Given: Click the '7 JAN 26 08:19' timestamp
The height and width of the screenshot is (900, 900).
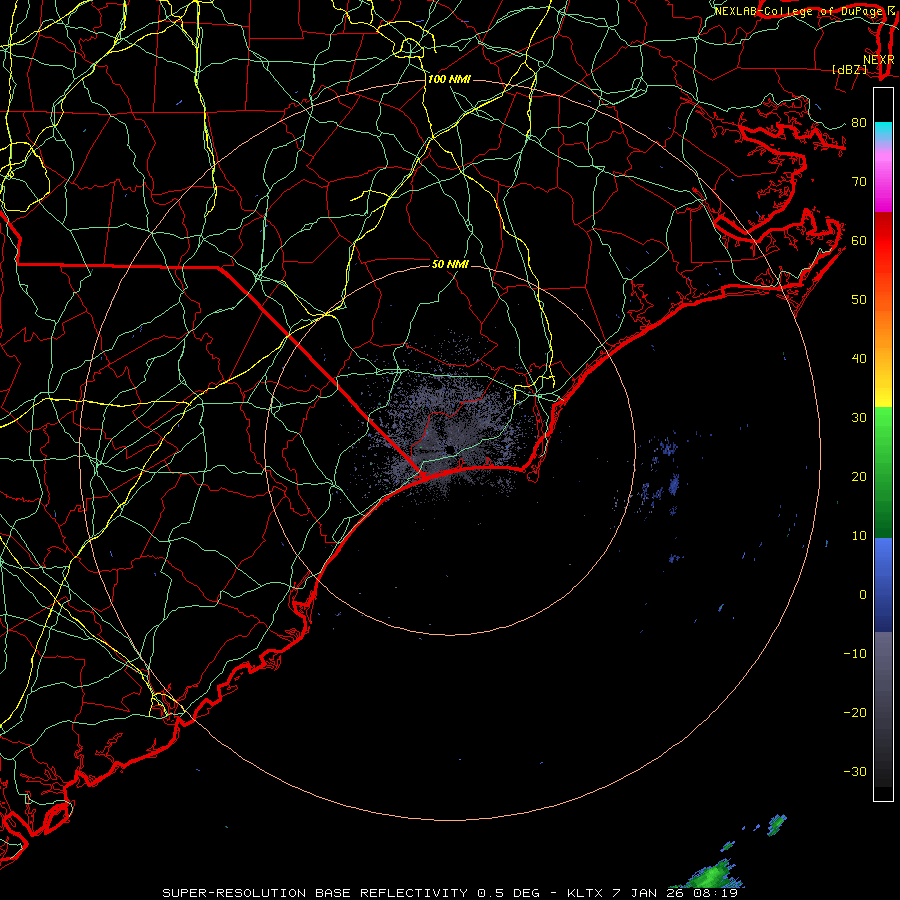Looking at the screenshot, I should (673, 893).
